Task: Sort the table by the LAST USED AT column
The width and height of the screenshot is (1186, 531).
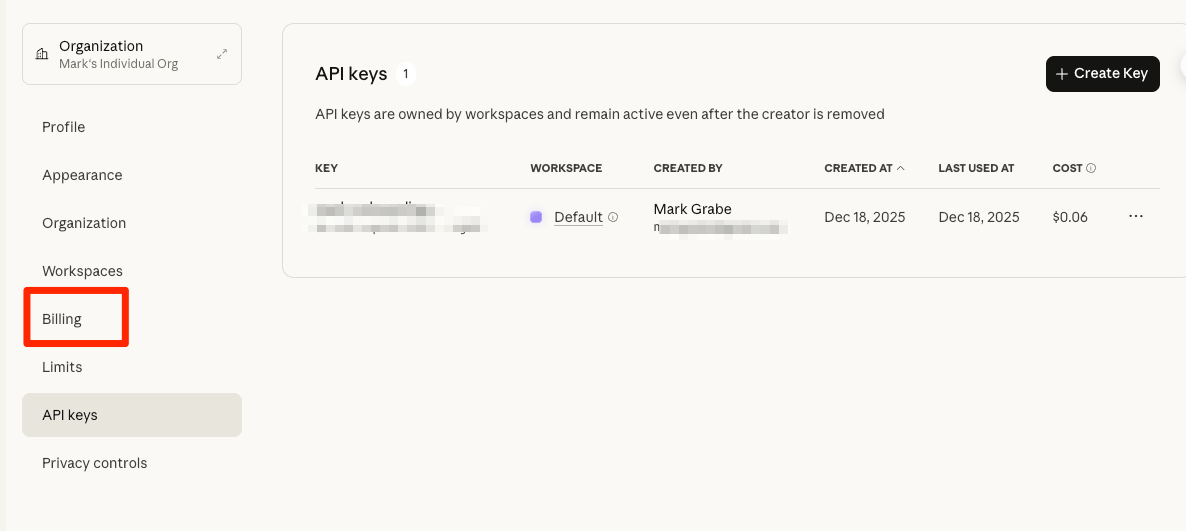Action: (x=976, y=168)
